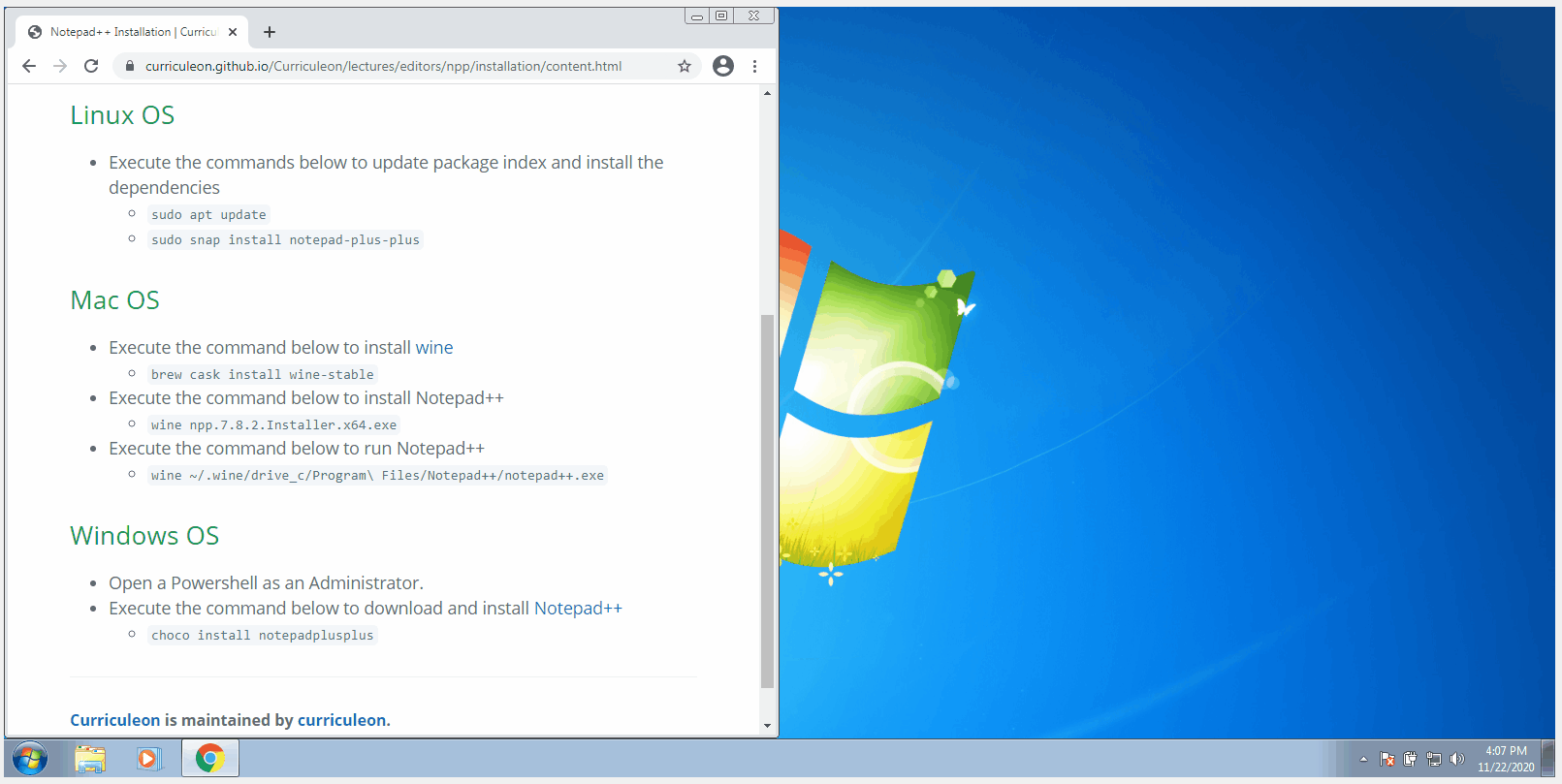The image size is (1562, 784).
Task: Reload the page with refresh icon
Action: (91, 66)
